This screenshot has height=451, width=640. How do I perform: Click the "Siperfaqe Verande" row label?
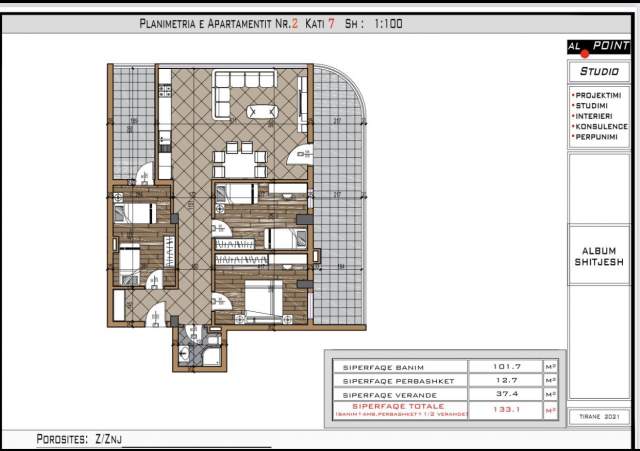click(x=389, y=395)
